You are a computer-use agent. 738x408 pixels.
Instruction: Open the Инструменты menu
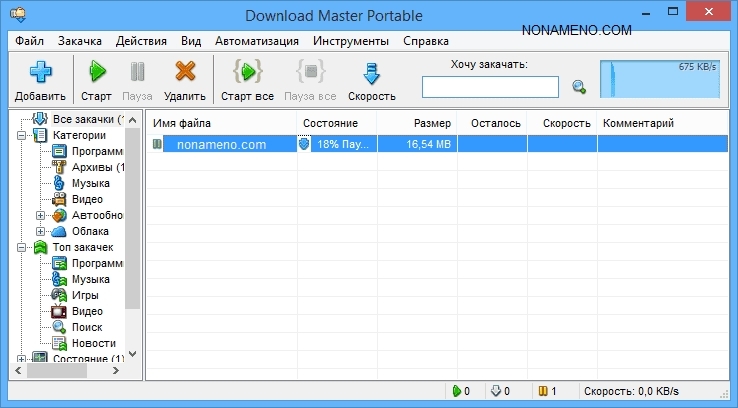(x=351, y=41)
